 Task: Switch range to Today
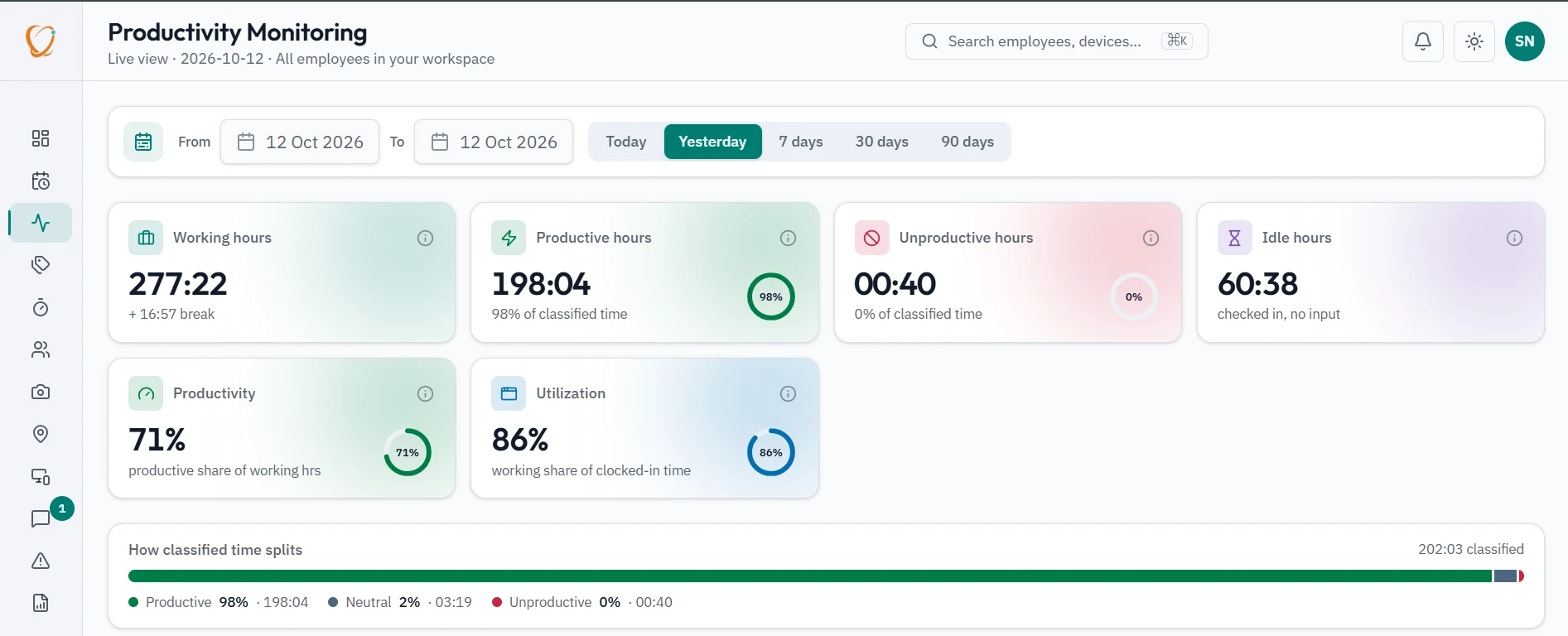(x=626, y=142)
